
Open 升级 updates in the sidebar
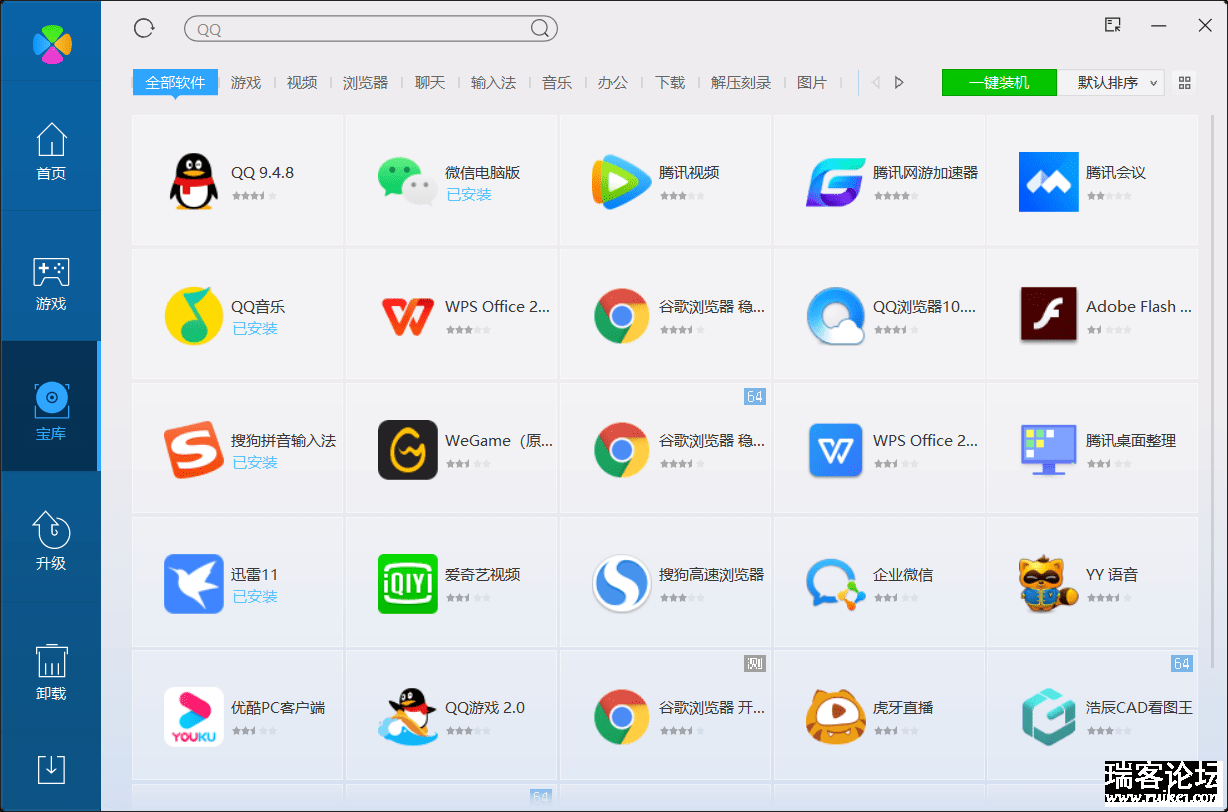(51, 541)
